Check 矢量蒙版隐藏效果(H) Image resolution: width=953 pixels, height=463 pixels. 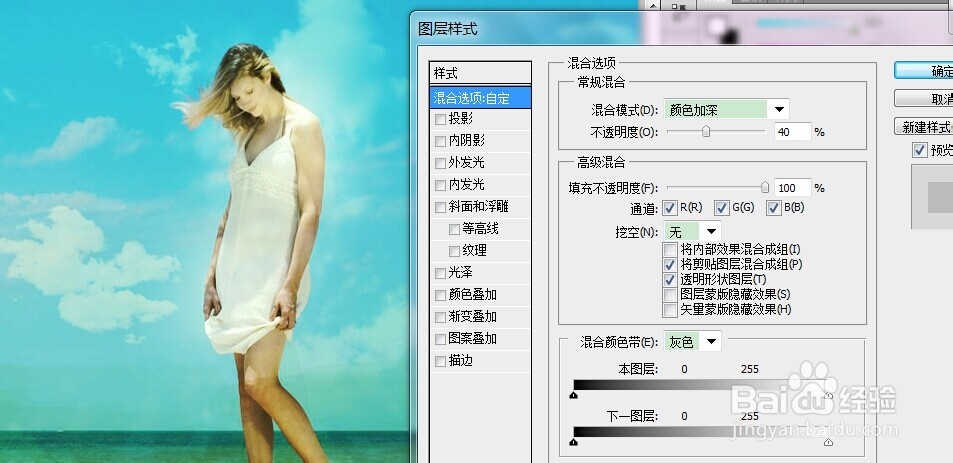670,310
